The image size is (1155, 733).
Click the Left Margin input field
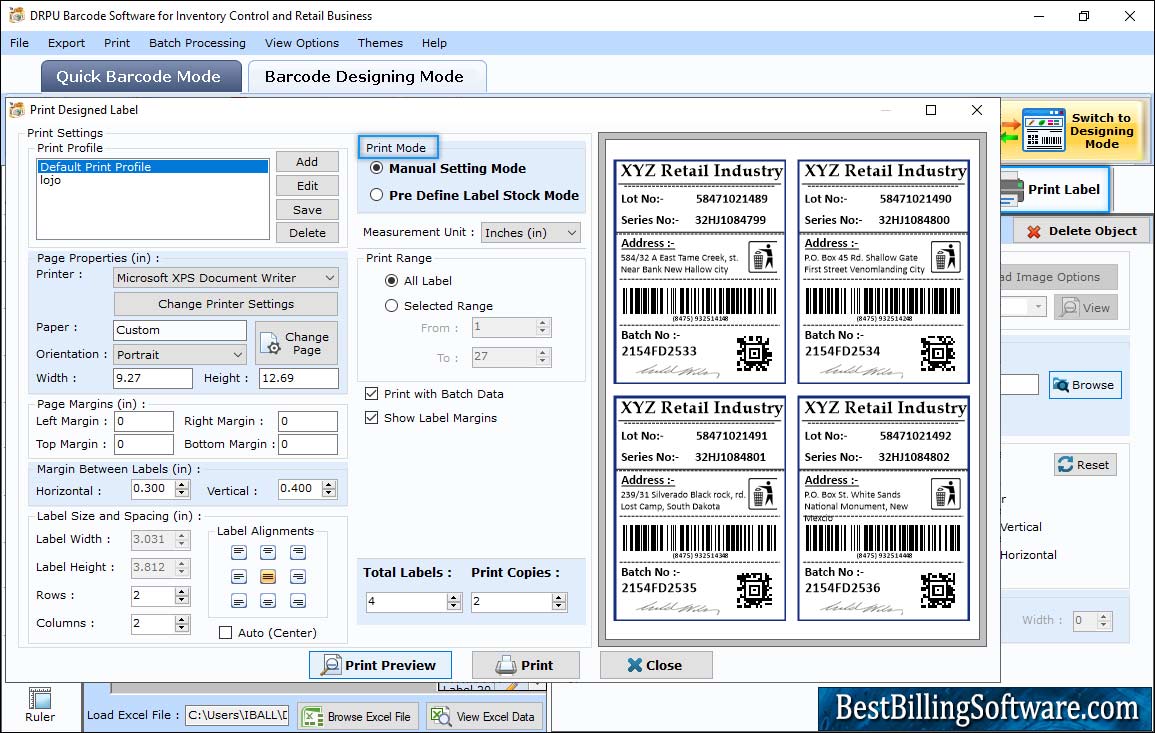pos(144,421)
